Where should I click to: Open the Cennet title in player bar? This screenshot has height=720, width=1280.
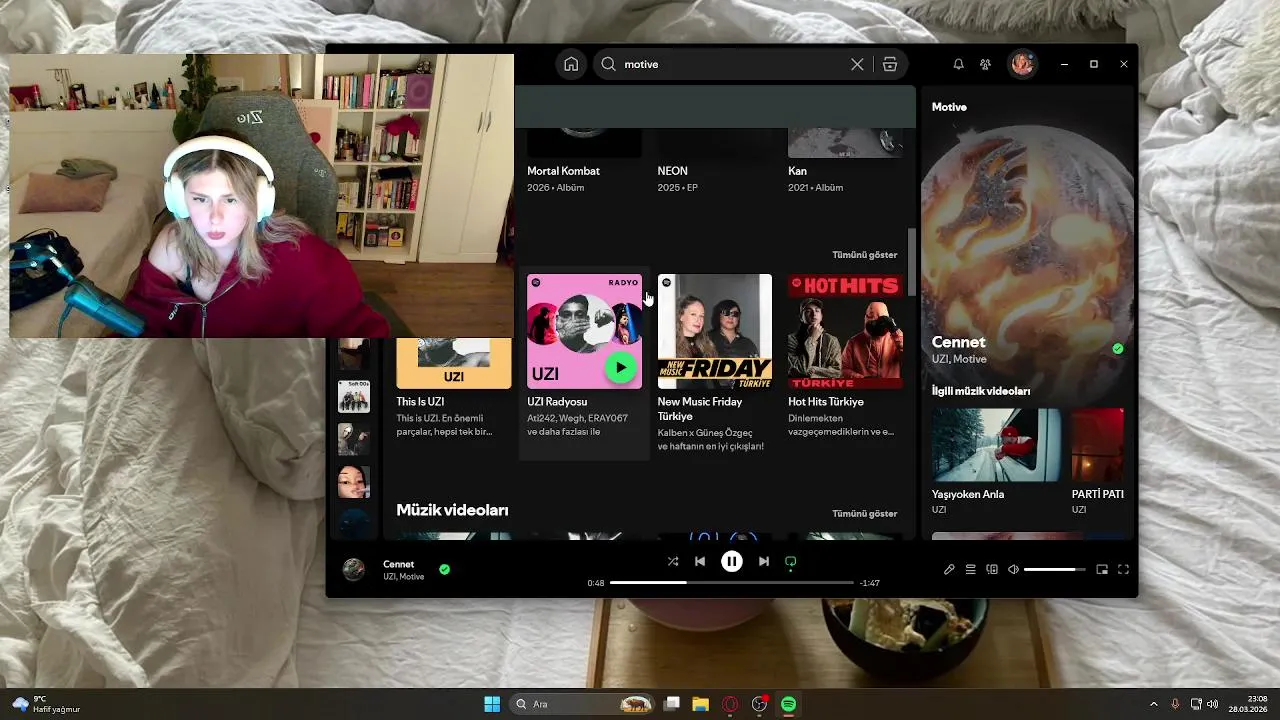(x=398, y=564)
